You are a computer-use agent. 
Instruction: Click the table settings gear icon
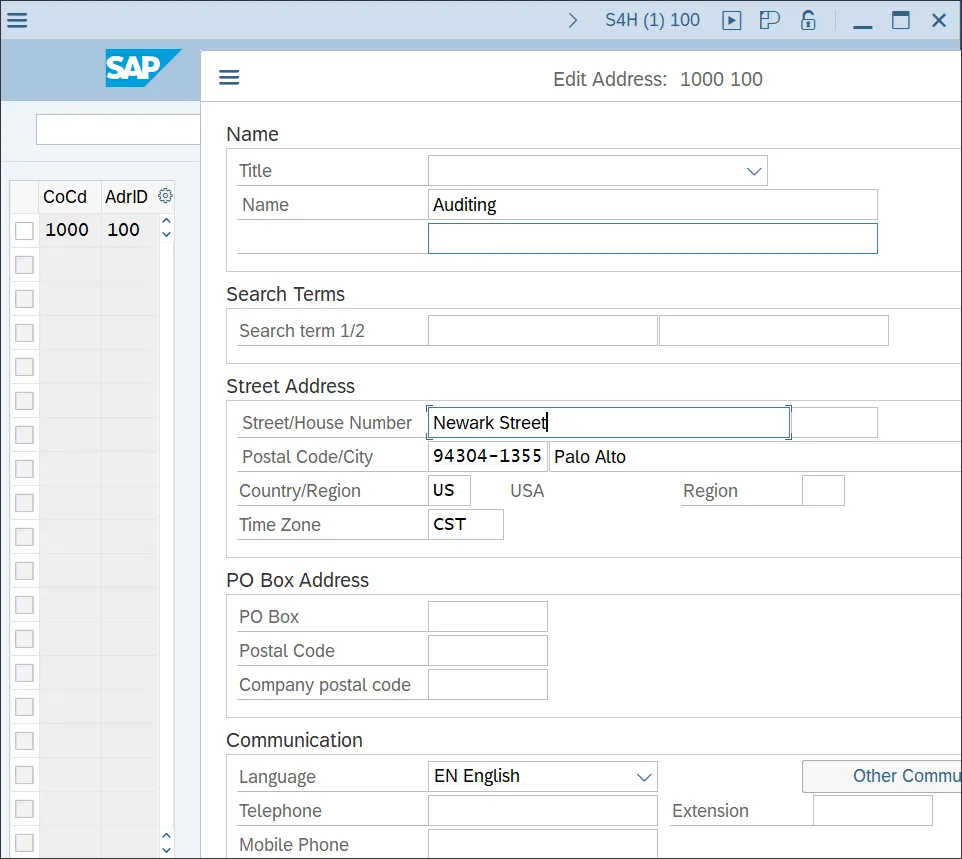coord(166,196)
